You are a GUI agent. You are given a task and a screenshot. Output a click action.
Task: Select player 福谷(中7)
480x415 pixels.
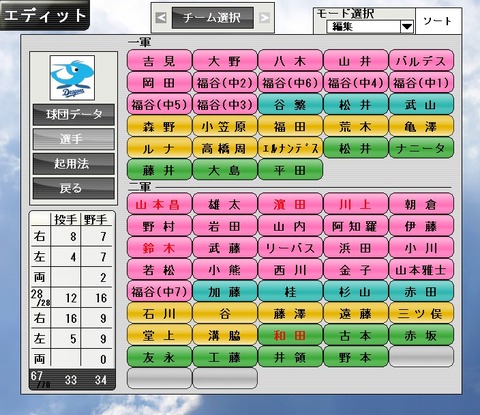pyautogui.click(x=159, y=292)
